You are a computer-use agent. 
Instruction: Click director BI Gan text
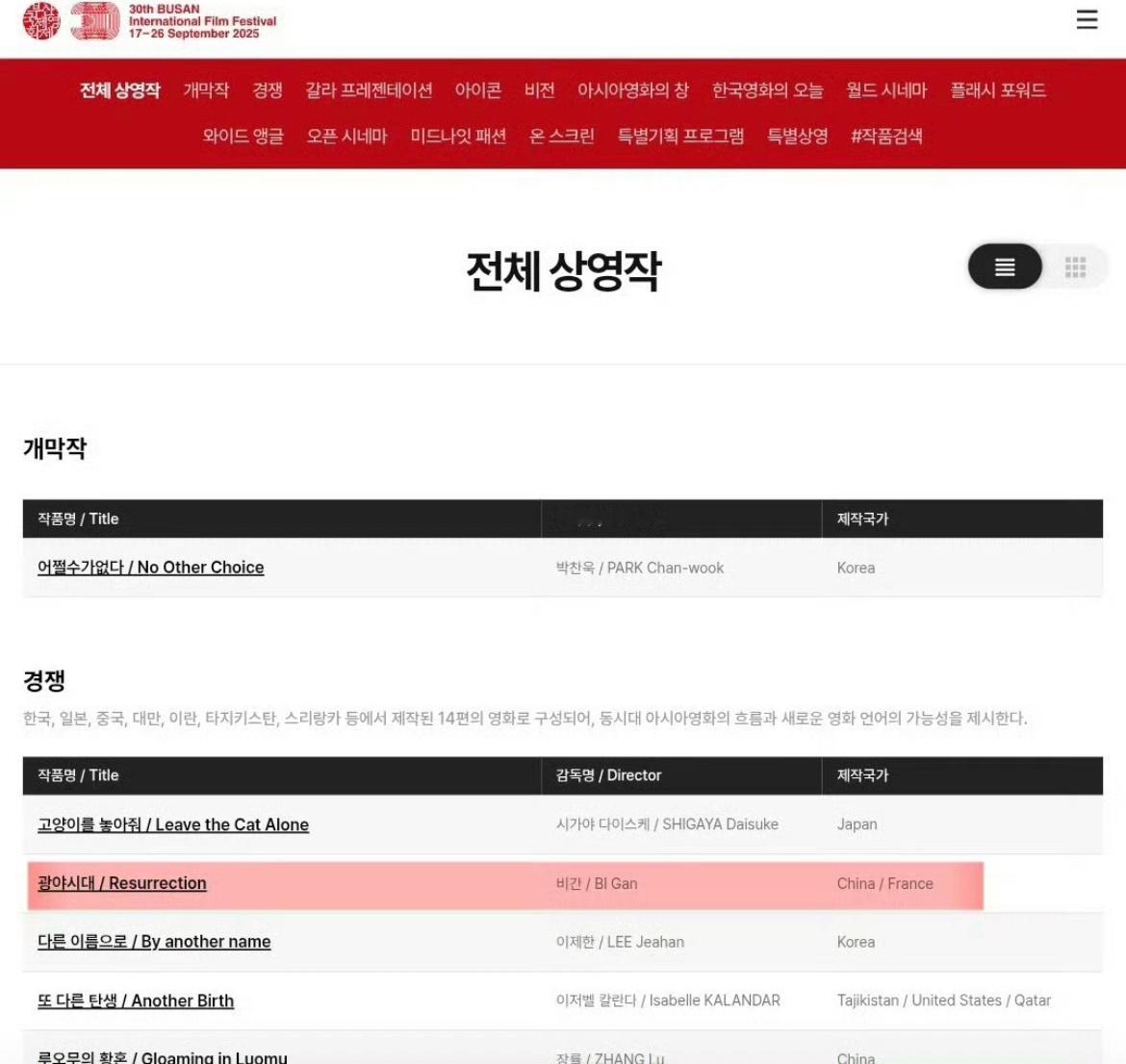[597, 884]
